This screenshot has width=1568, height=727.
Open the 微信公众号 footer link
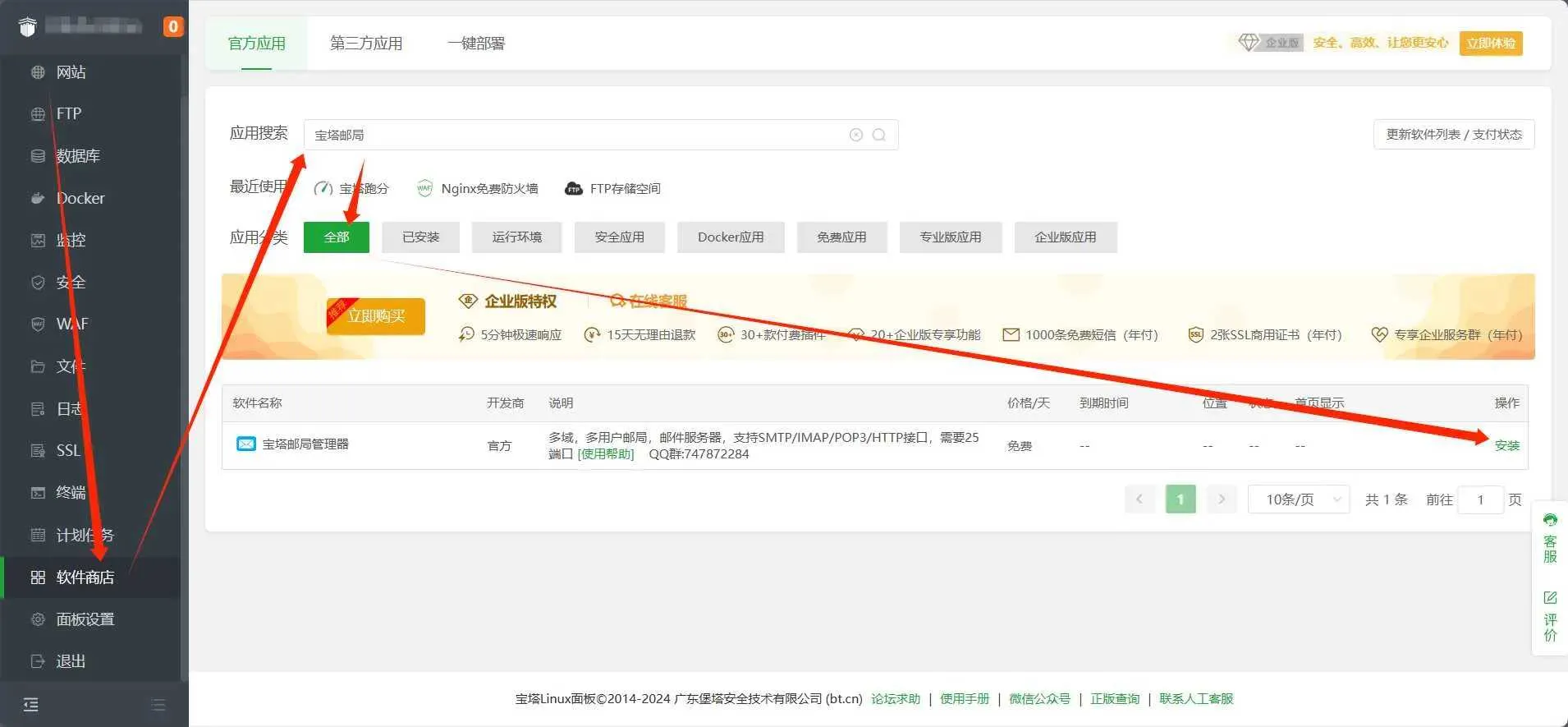coord(1040,698)
